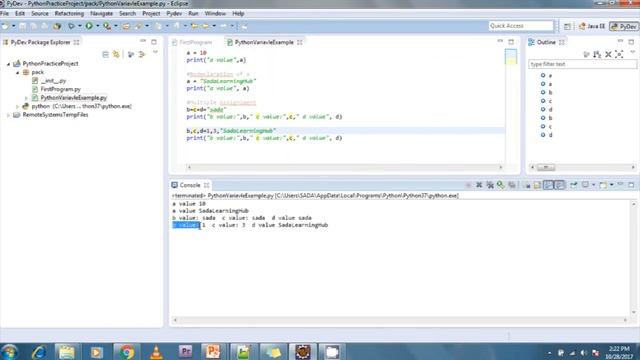This screenshot has height=360, width=640.
Task: Collapse the pack package node
Action: click(x=18, y=72)
